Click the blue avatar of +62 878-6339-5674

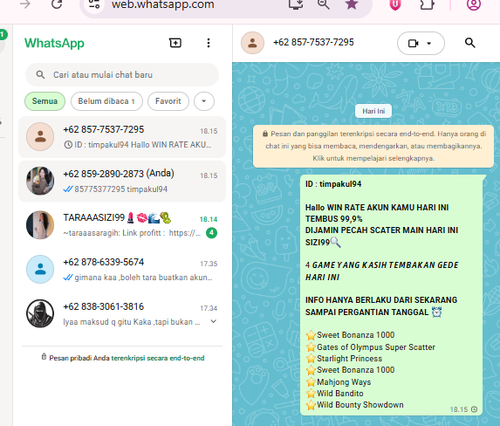[40, 269]
